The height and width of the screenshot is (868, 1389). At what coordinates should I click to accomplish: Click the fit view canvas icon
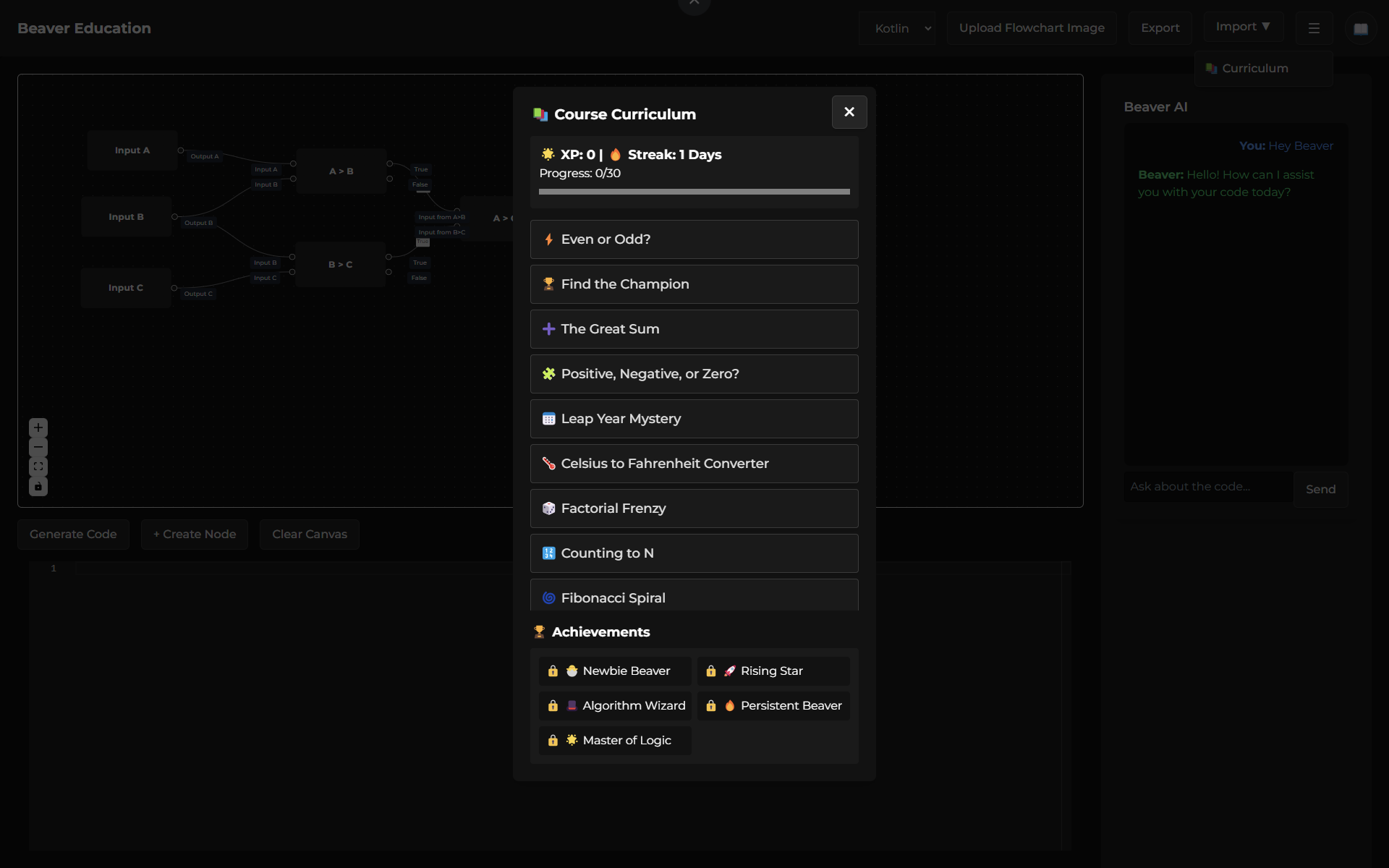[38, 467]
